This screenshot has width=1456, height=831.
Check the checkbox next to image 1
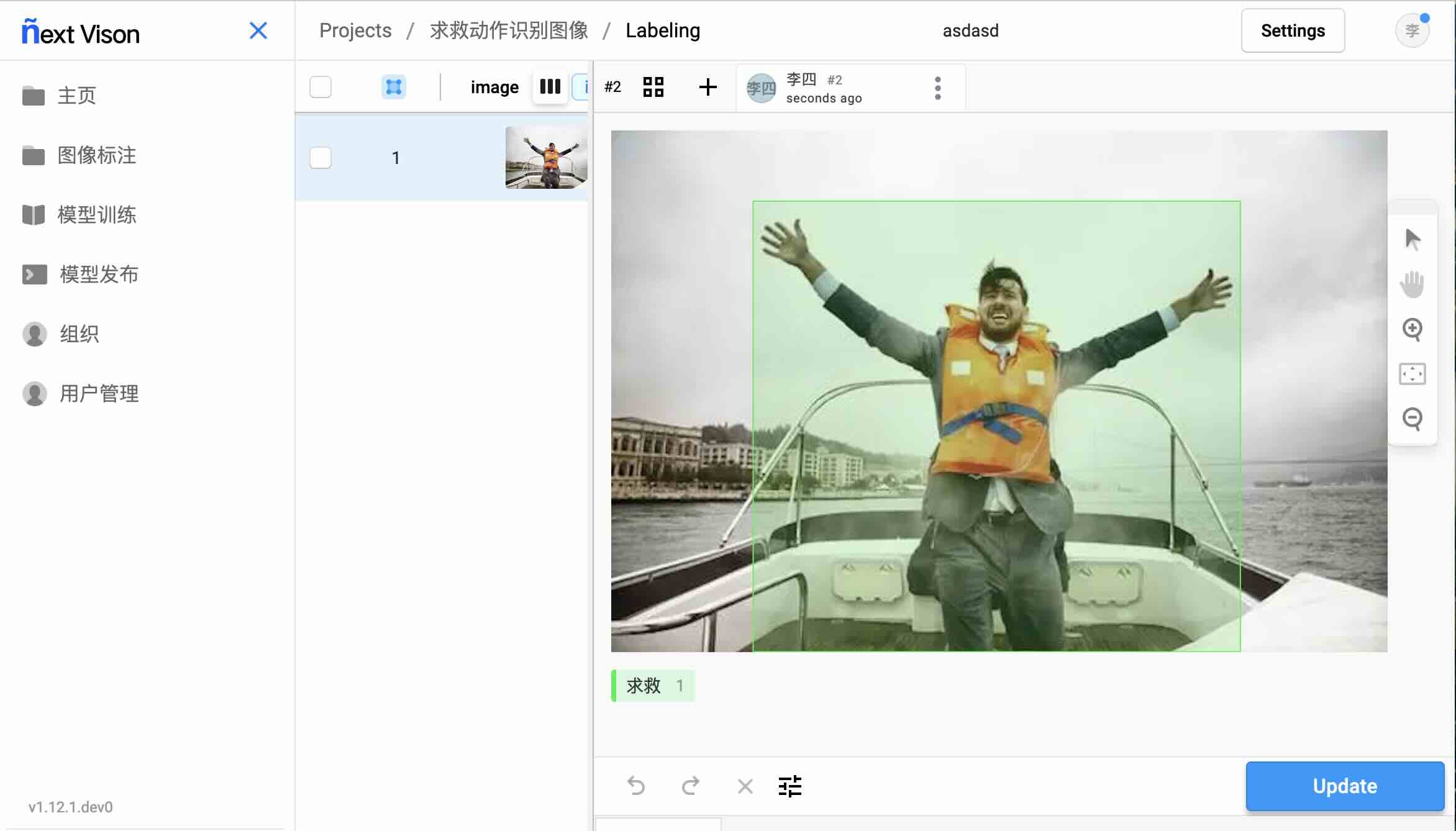[x=321, y=158]
